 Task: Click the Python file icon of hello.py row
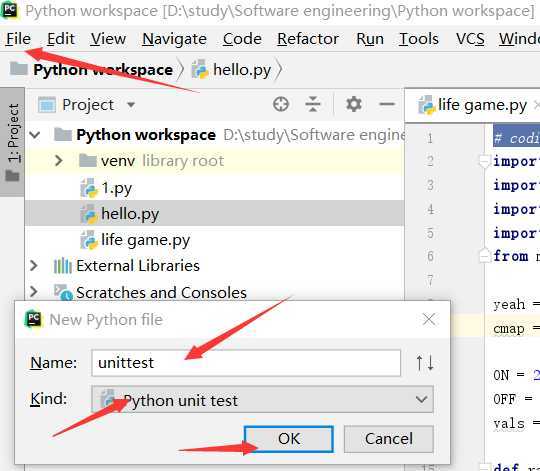(89, 214)
